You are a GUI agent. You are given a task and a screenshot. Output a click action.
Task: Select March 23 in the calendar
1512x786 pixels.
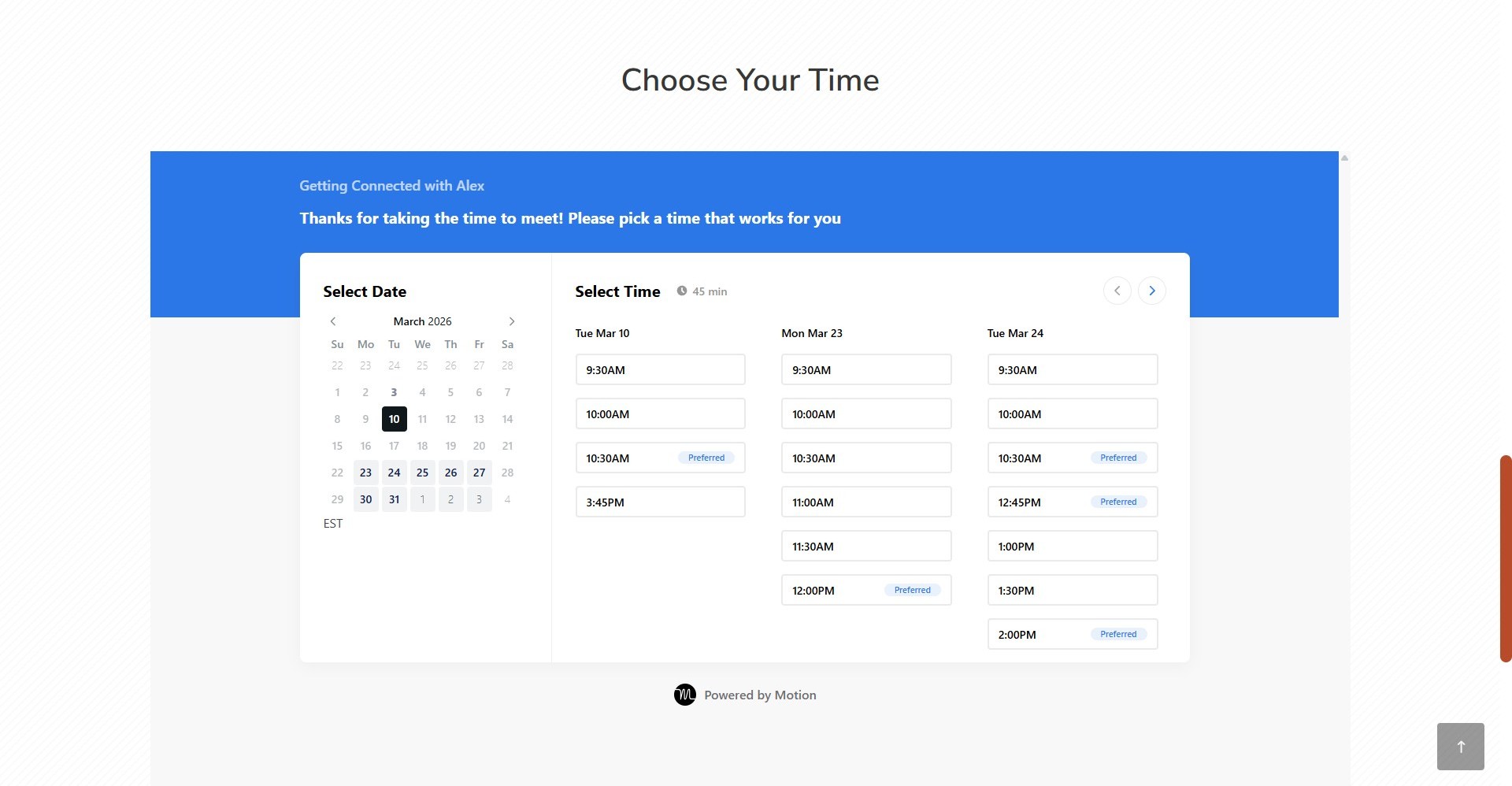pos(365,473)
